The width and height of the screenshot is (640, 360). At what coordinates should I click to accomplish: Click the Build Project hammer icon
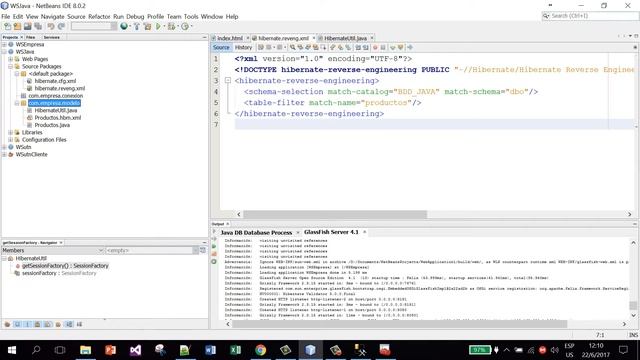[x=137, y=27]
